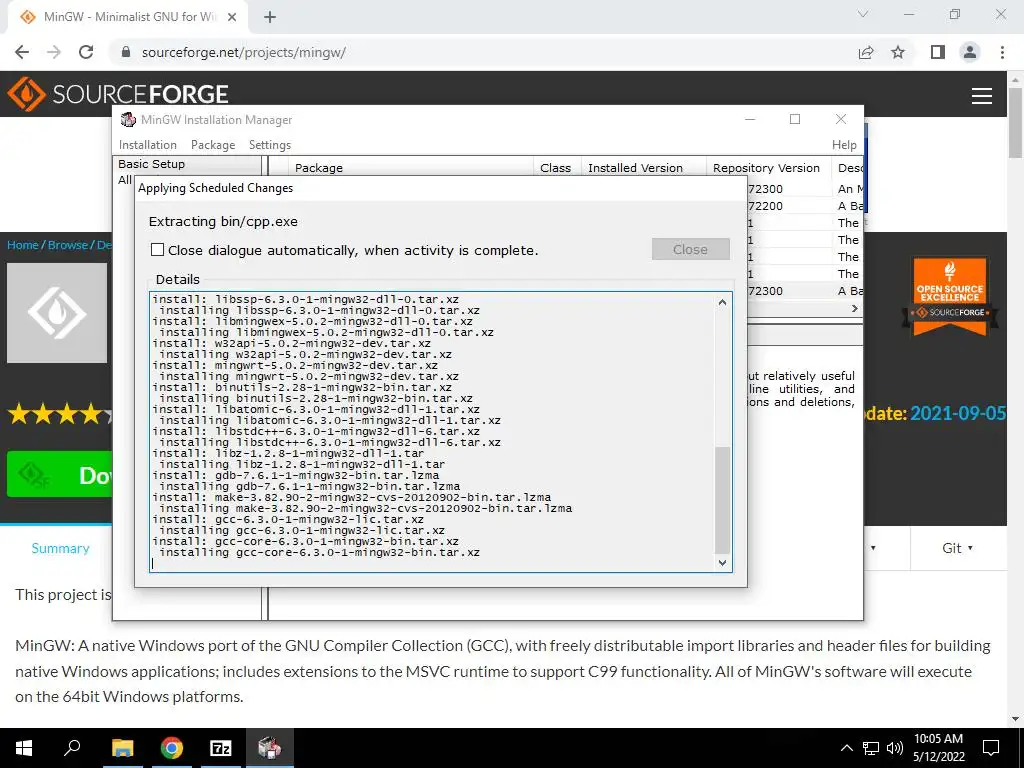This screenshot has width=1024, height=768.
Task: Click MinGW installer taskbar icon
Action: tap(270, 748)
